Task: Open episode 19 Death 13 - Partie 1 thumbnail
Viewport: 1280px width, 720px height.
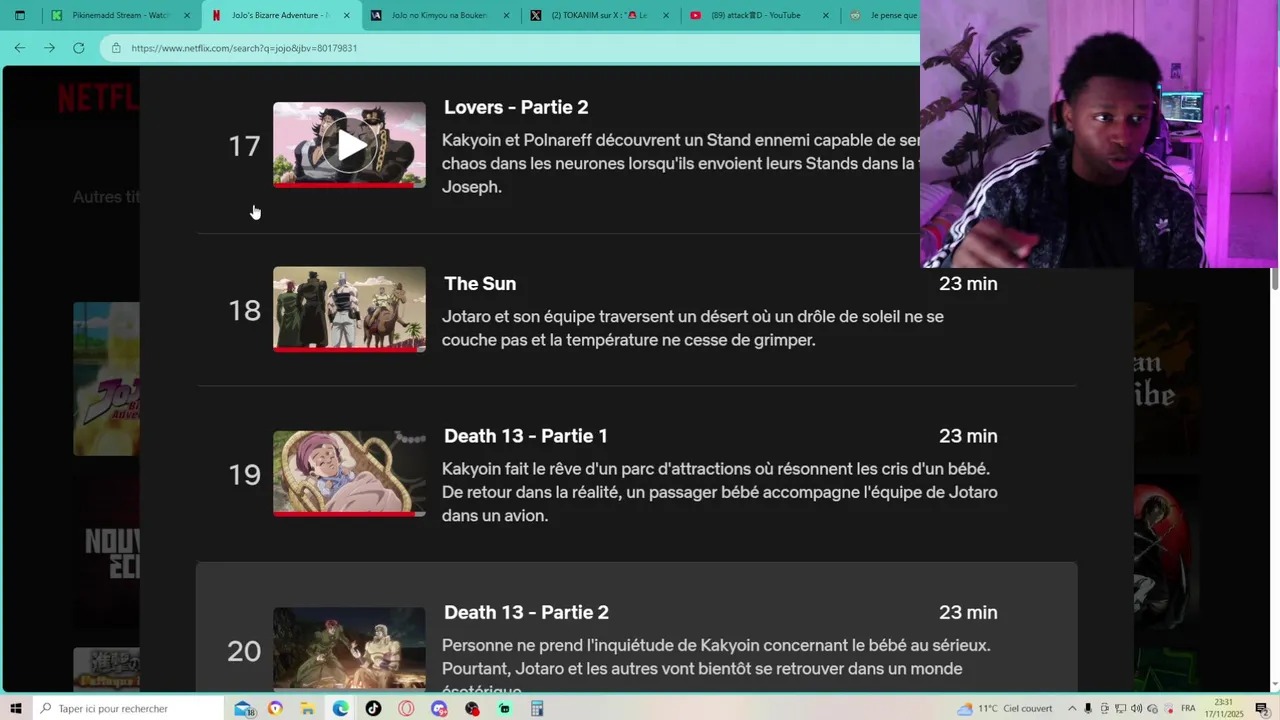Action: 349,474
